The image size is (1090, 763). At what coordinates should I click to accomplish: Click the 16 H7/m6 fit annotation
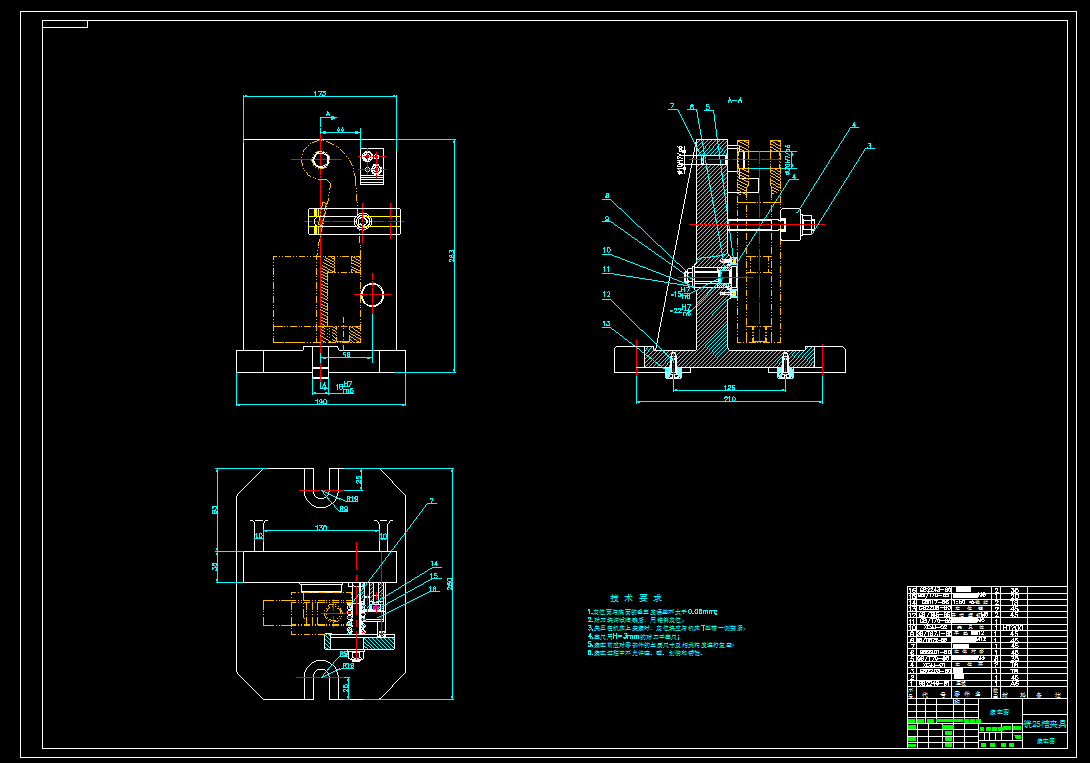click(x=345, y=387)
